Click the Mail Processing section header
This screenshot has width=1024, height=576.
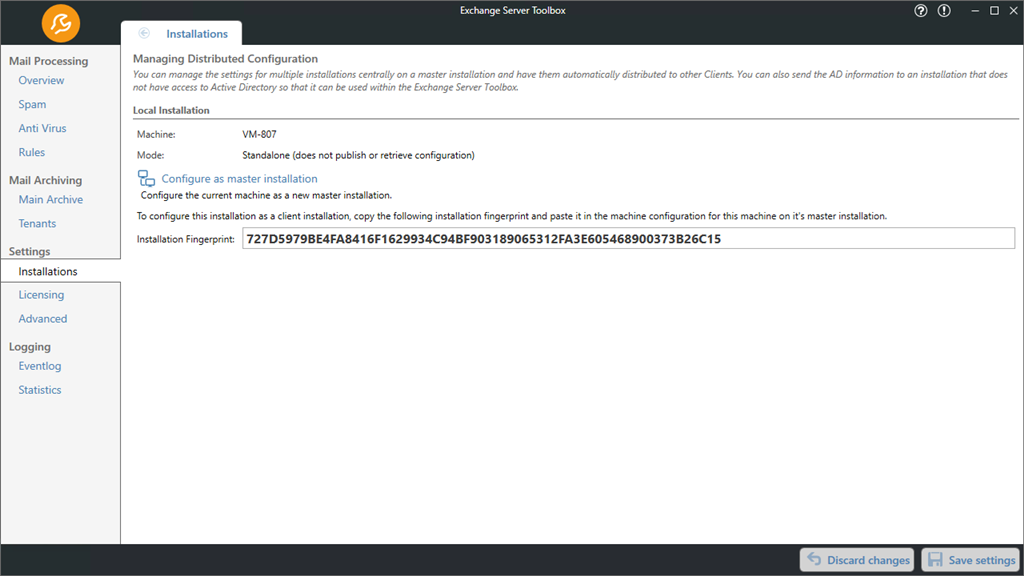pyautogui.click(x=48, y=61)
